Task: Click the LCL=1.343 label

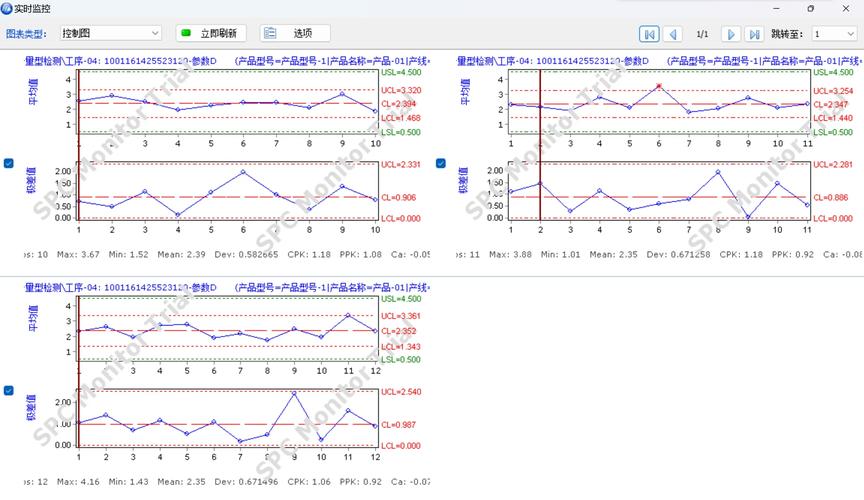Action: (x=401, y=347)
